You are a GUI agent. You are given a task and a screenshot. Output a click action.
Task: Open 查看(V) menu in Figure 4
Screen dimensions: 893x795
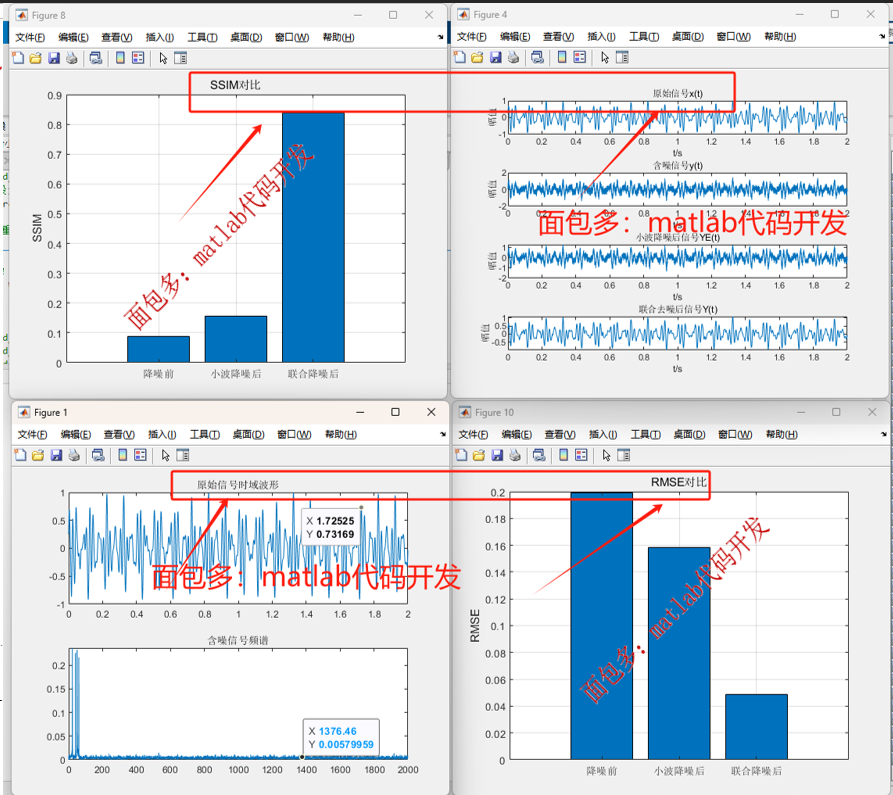(558, 36)
